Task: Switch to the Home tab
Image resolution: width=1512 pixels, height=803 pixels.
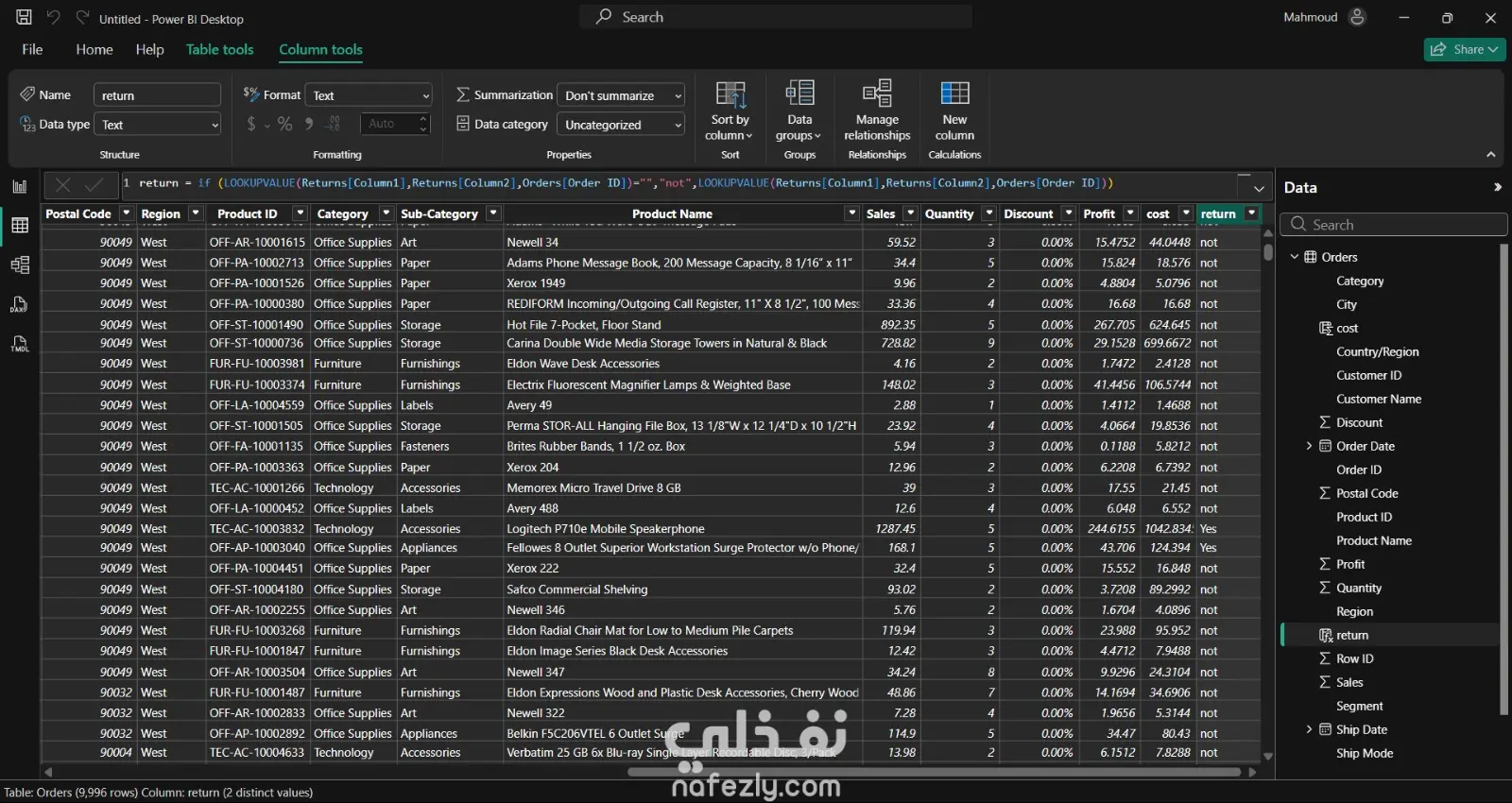Action: pyautogui.click(x=94, y=49)
